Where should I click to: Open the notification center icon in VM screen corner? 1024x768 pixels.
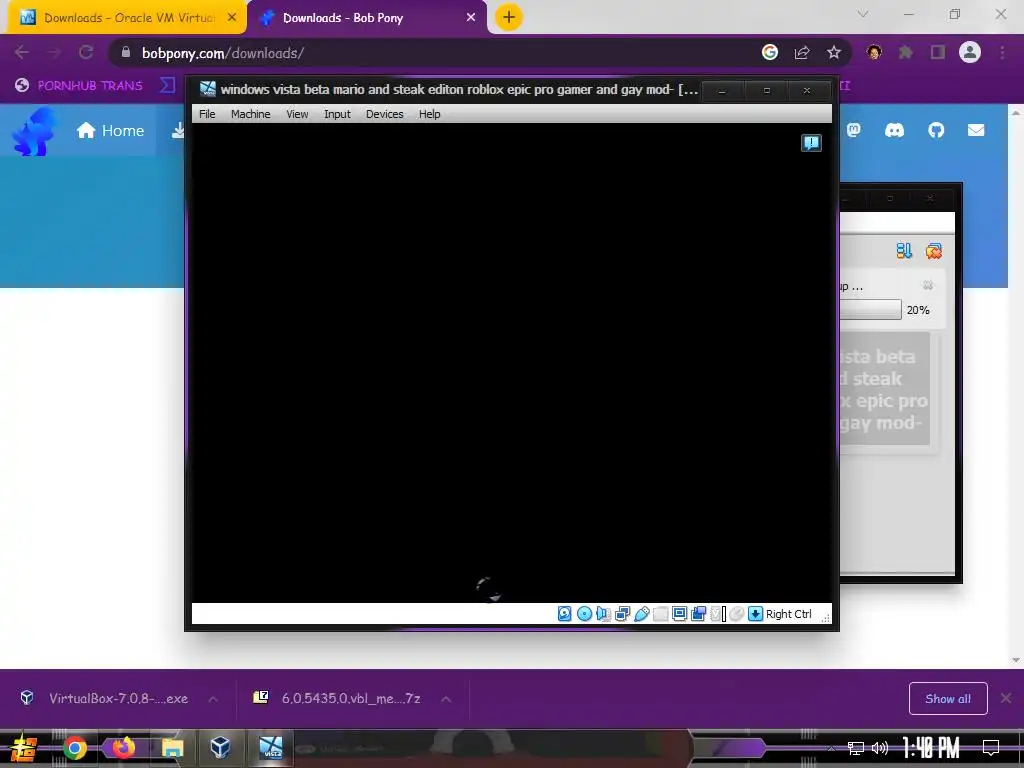click(x=811, y=143)
